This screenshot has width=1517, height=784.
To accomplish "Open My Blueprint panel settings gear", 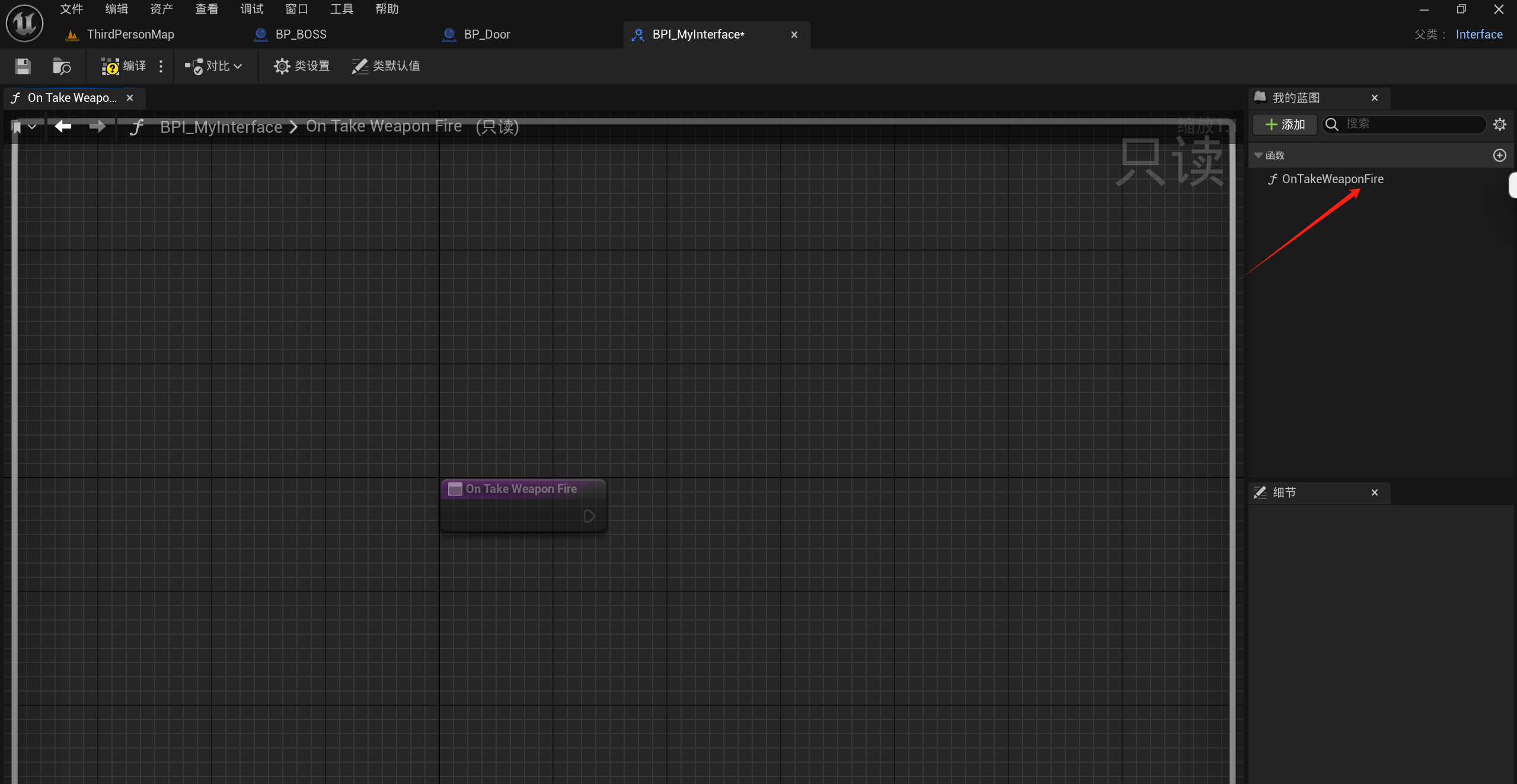I will 1499,124.
